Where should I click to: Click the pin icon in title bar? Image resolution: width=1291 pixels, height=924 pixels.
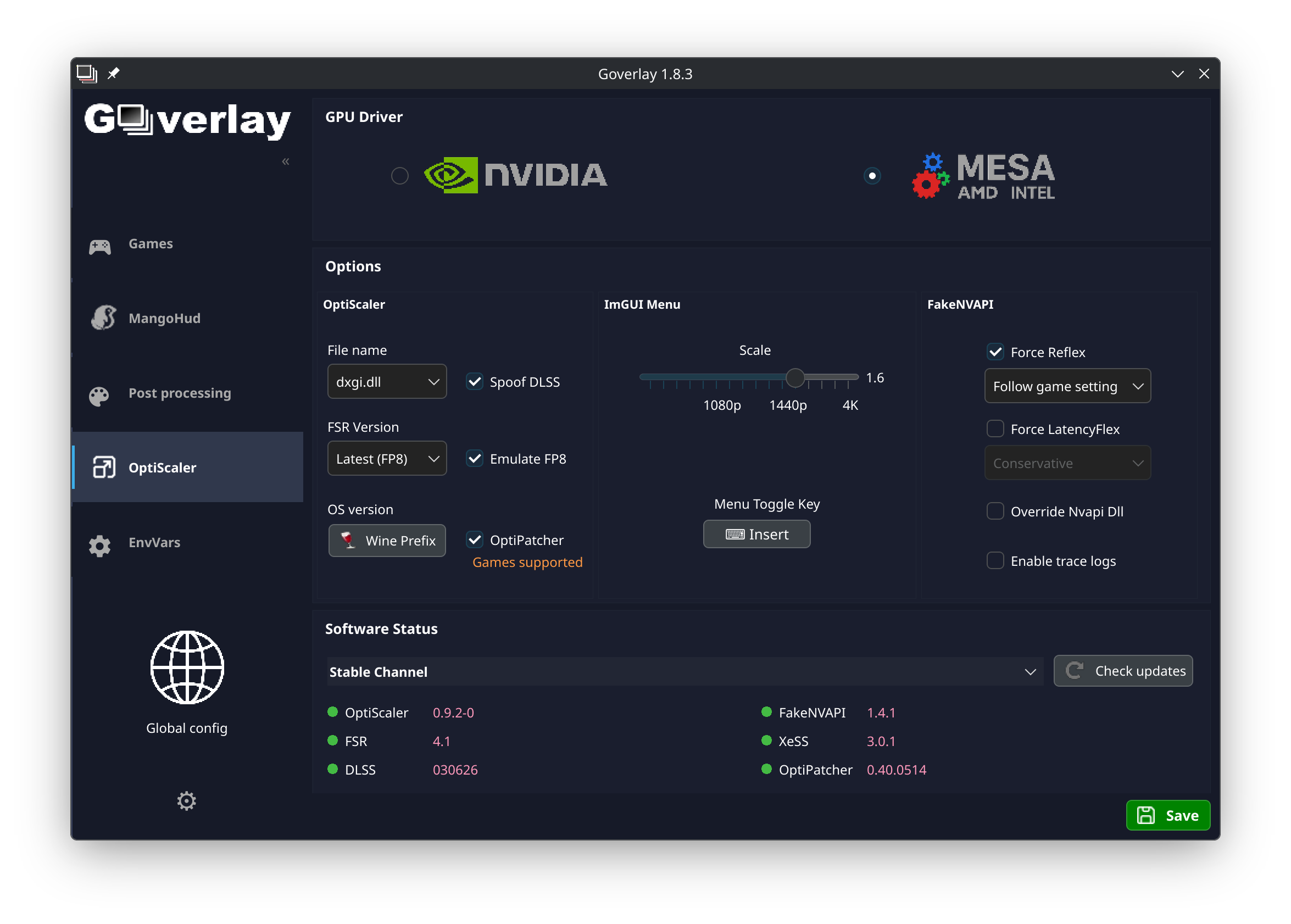(113, 74)
